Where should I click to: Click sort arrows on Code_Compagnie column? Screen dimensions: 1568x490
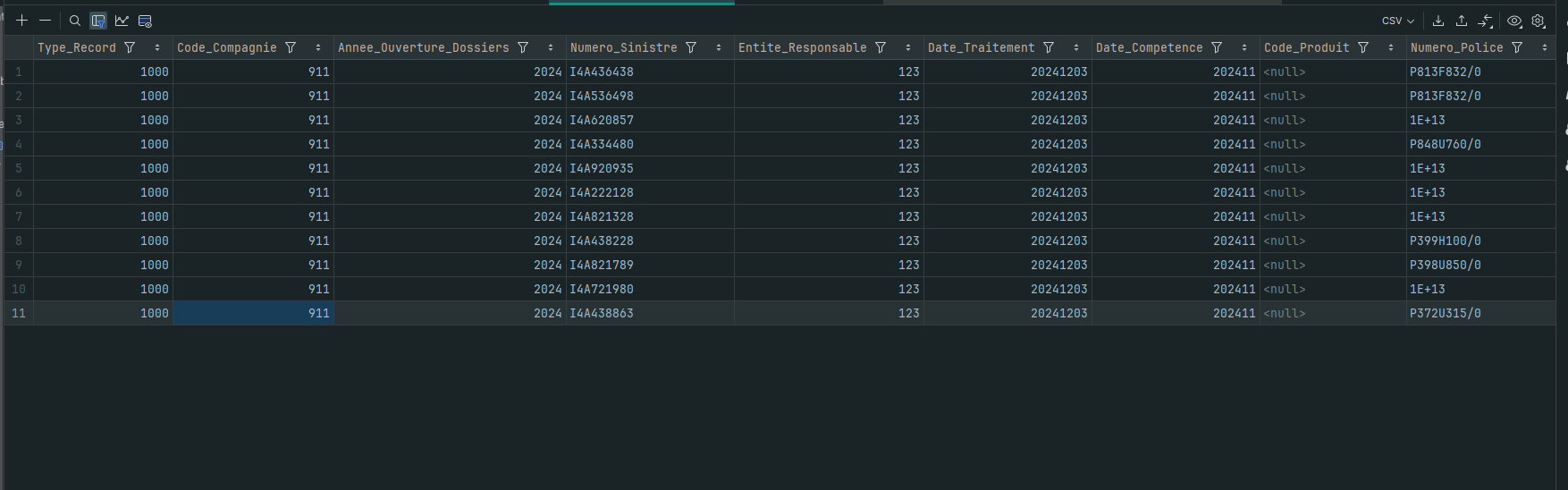[x=318, y=47]
